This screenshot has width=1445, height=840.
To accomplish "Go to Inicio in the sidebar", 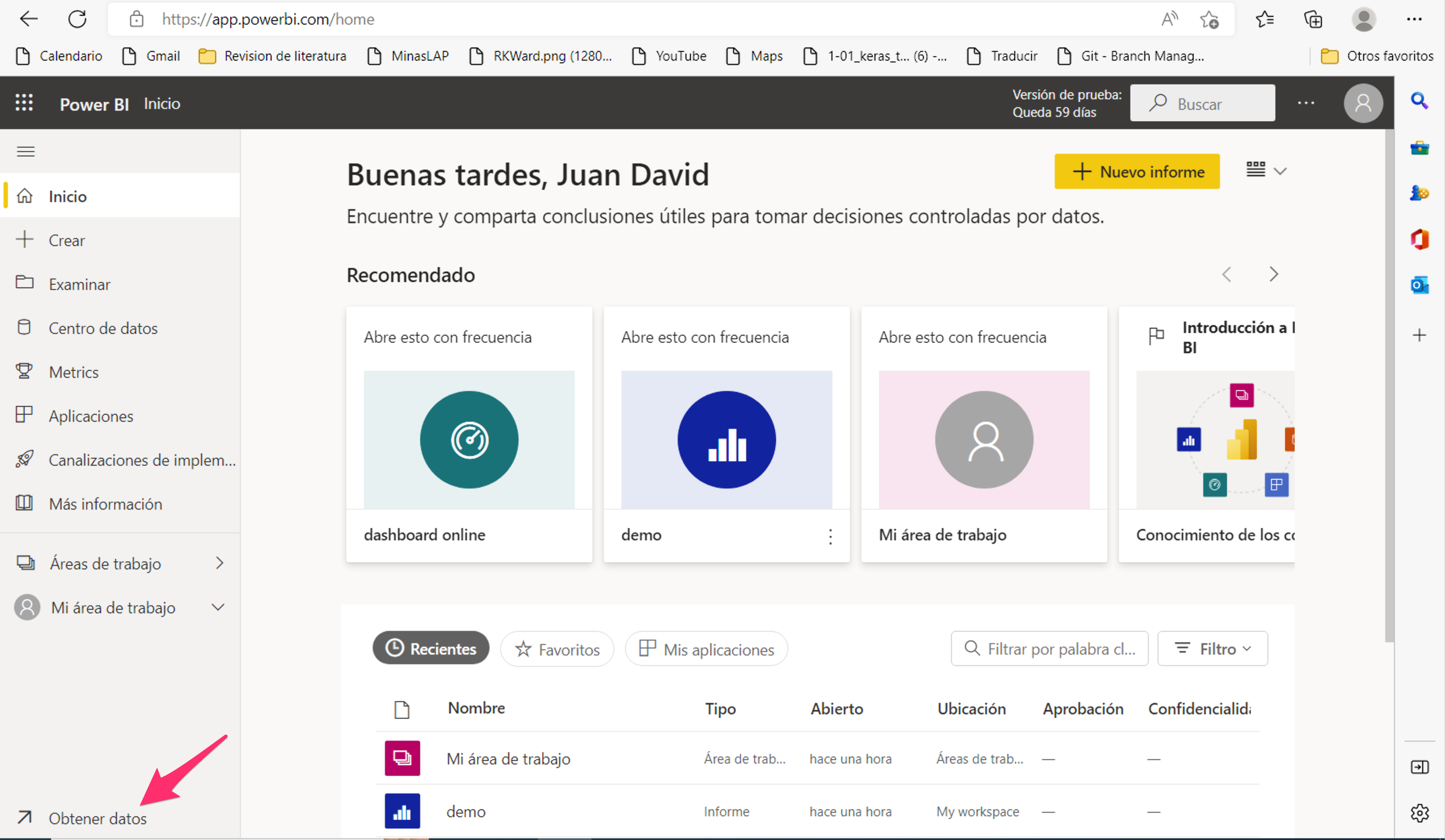I will (x=120, y=196).
